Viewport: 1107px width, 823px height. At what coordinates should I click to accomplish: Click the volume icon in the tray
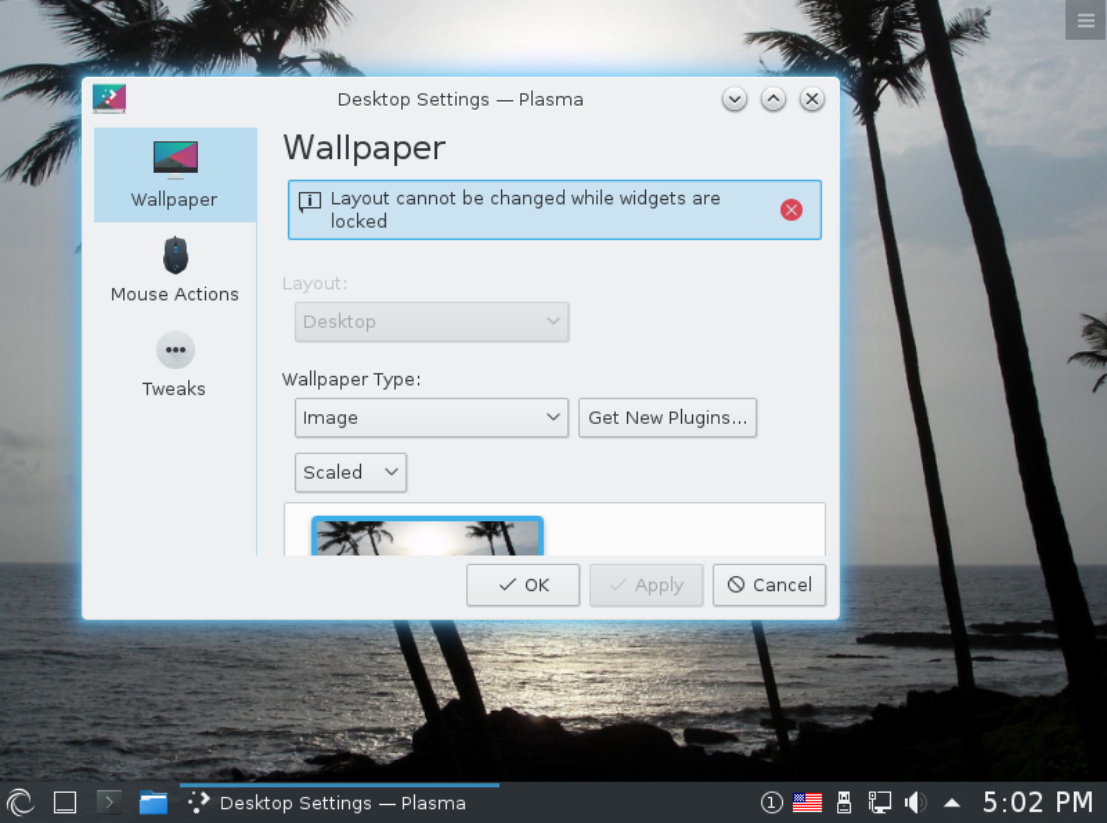915,802
